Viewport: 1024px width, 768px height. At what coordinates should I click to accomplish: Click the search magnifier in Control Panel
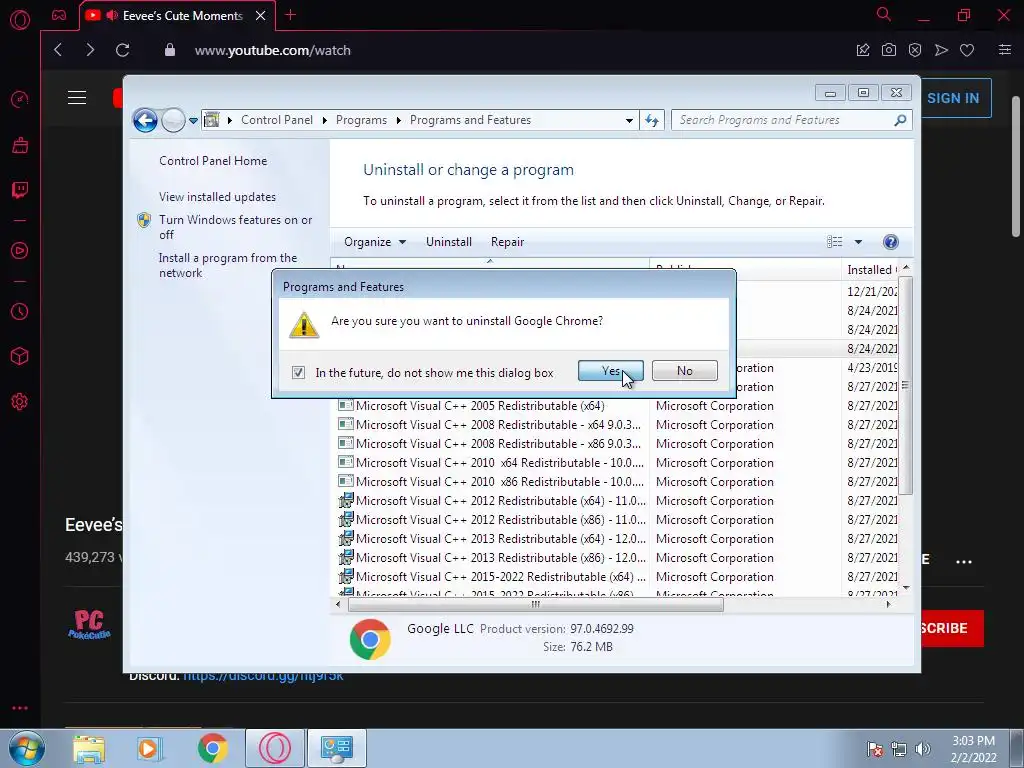(901, 120)
